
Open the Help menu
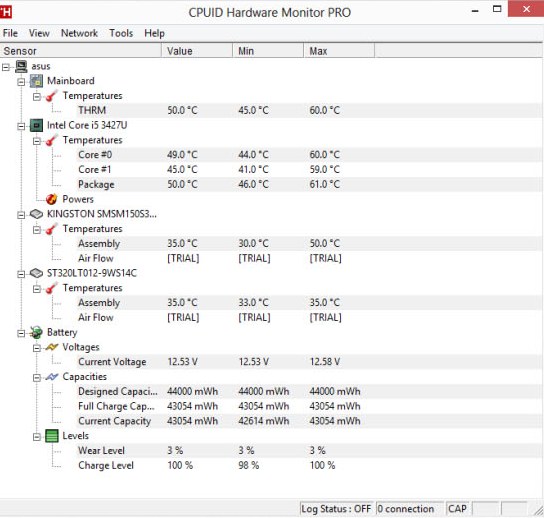coord(154,33)
